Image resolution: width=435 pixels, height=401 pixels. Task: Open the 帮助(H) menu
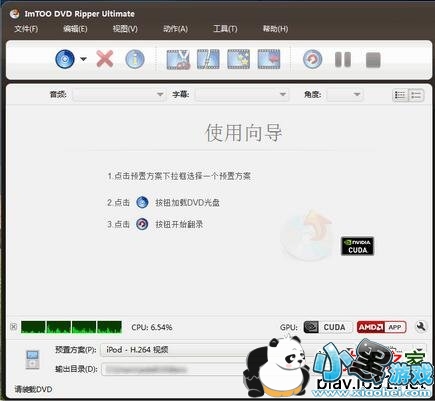(275, 29)
